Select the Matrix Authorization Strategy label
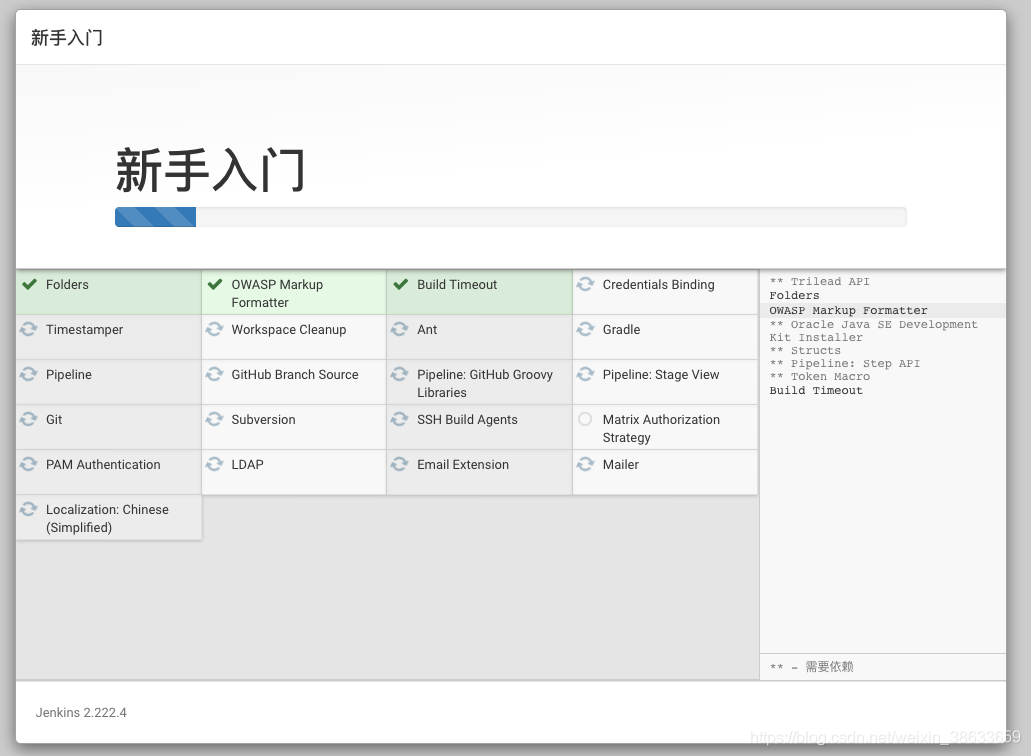Viewport: 1031px width, 756px height. coord(661,428)
